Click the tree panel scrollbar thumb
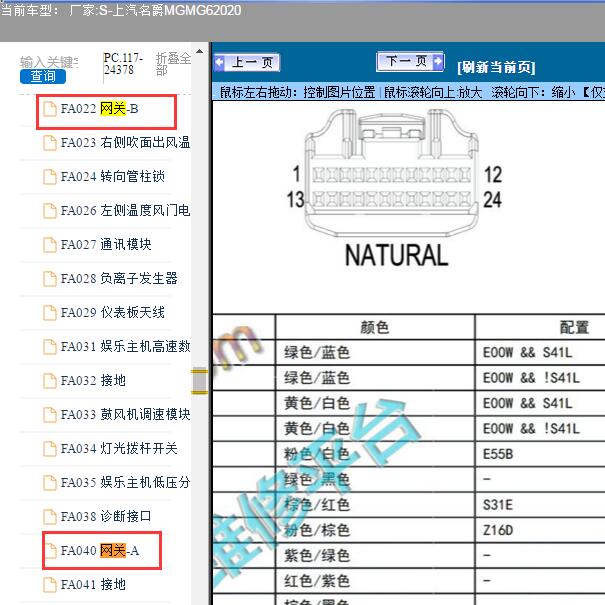 (199, 382)
